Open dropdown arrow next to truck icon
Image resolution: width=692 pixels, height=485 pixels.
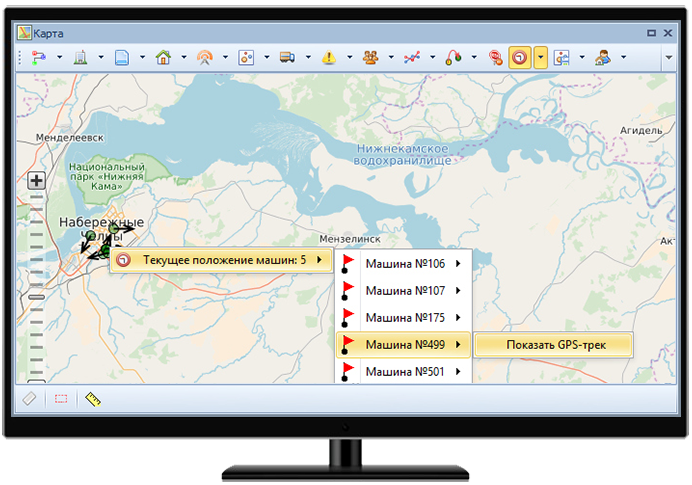[308, 57]
